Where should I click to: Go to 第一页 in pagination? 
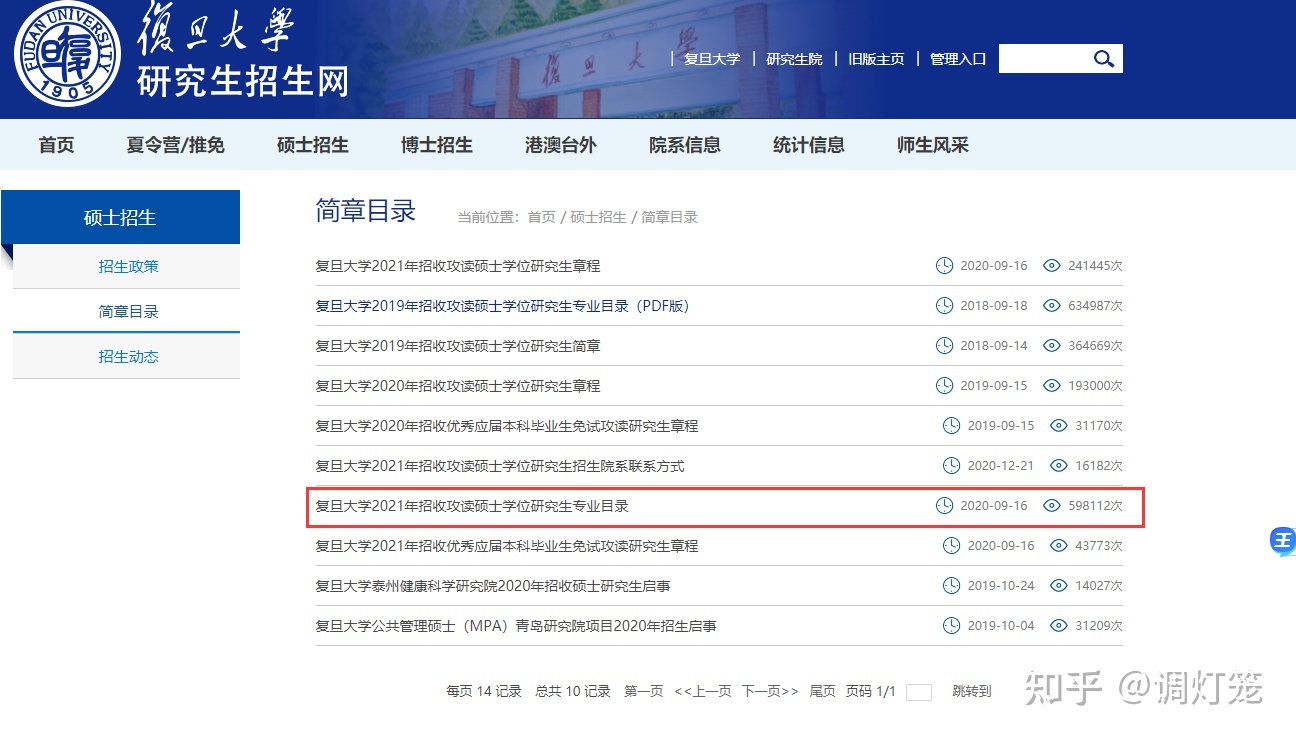pyautogui.click(x=643, y=691)
